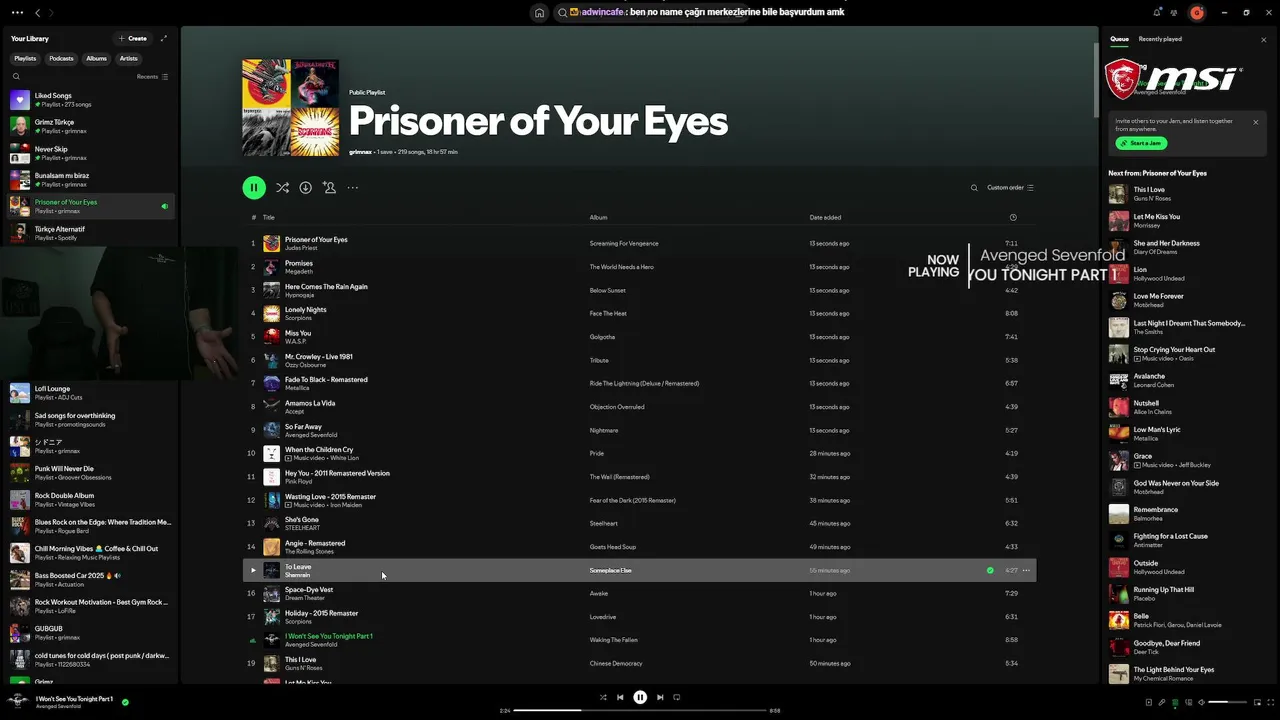Screen dimensions: 1280x720
Task: Sort tracks by duration clock column
Action: [1013, 217]
